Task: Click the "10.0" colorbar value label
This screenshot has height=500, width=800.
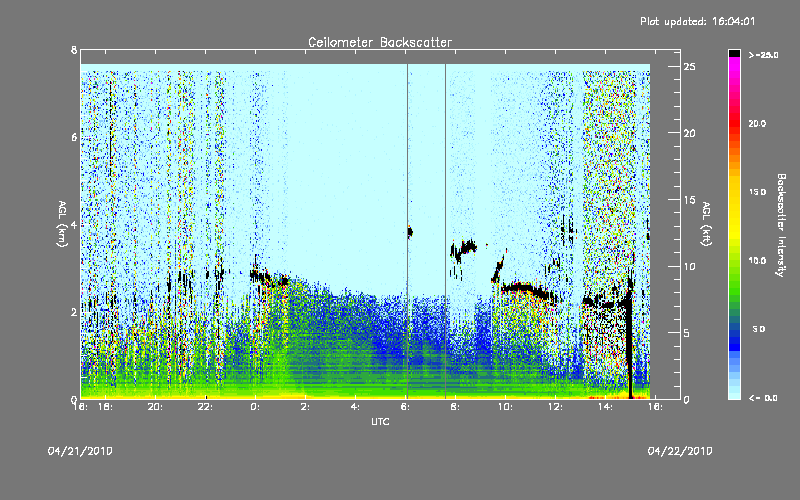Action: click(757, 260)
